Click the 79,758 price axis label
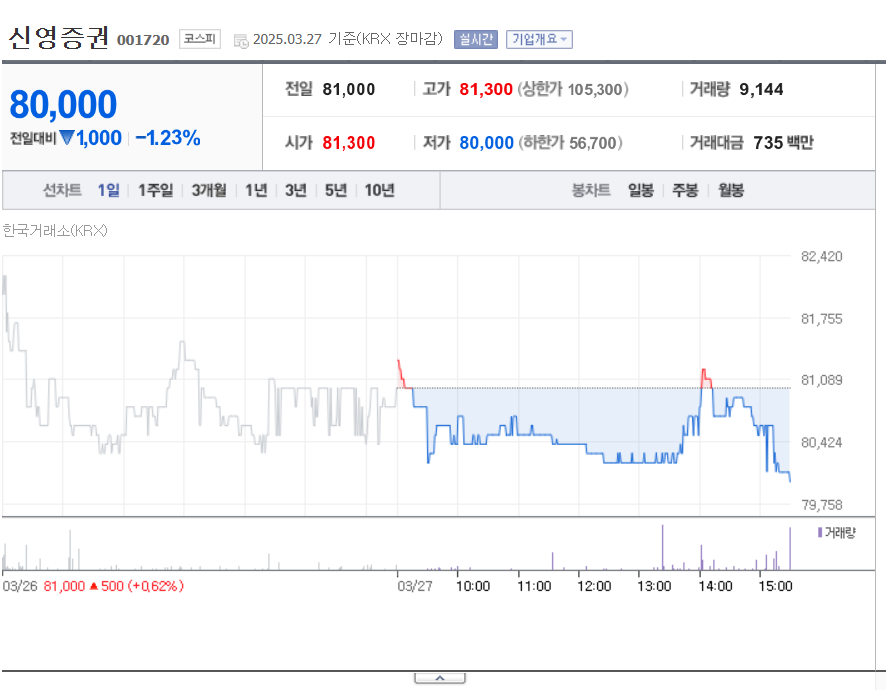Viewport: 886px width, 690px height. [x=822, y=505]
